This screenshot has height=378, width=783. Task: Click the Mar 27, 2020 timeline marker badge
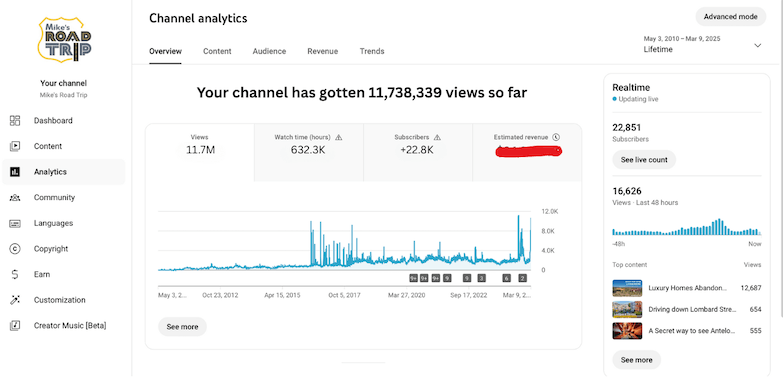[x=413, y=278]
